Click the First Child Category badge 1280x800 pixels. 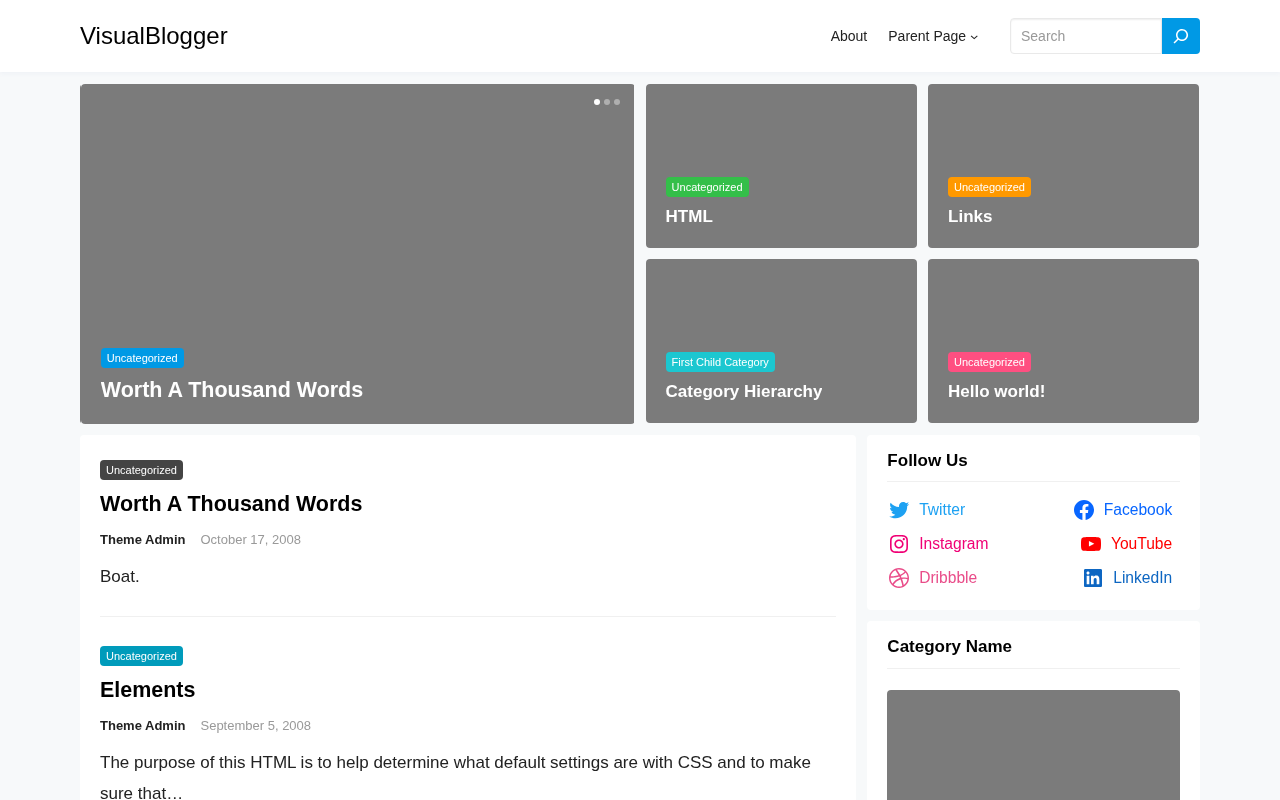720,362
